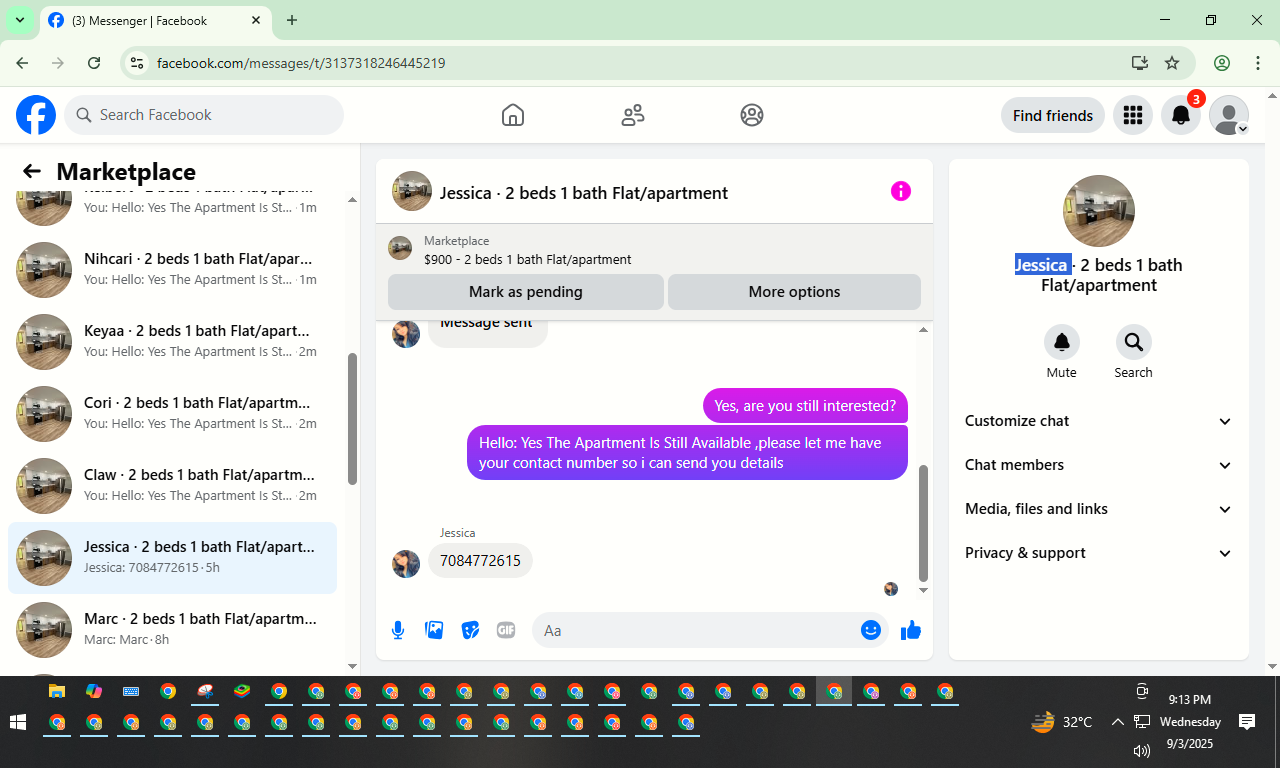This screenshot has height=768, width=1280.
Task: Open the volume icon in system tray
Action: coord(1142,749)
